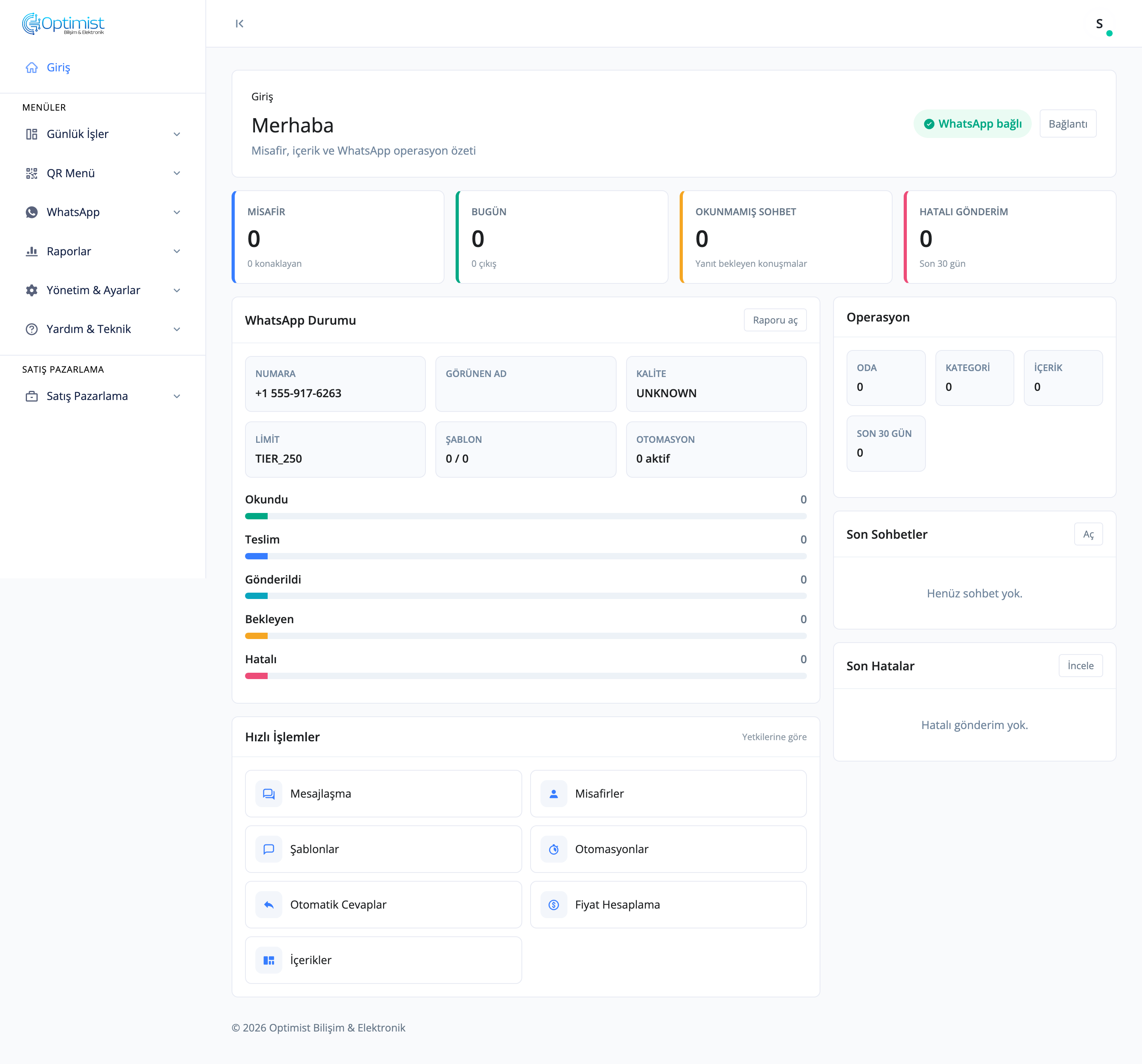
Task: Click the Optimist logo
Action: coord(63,23)
